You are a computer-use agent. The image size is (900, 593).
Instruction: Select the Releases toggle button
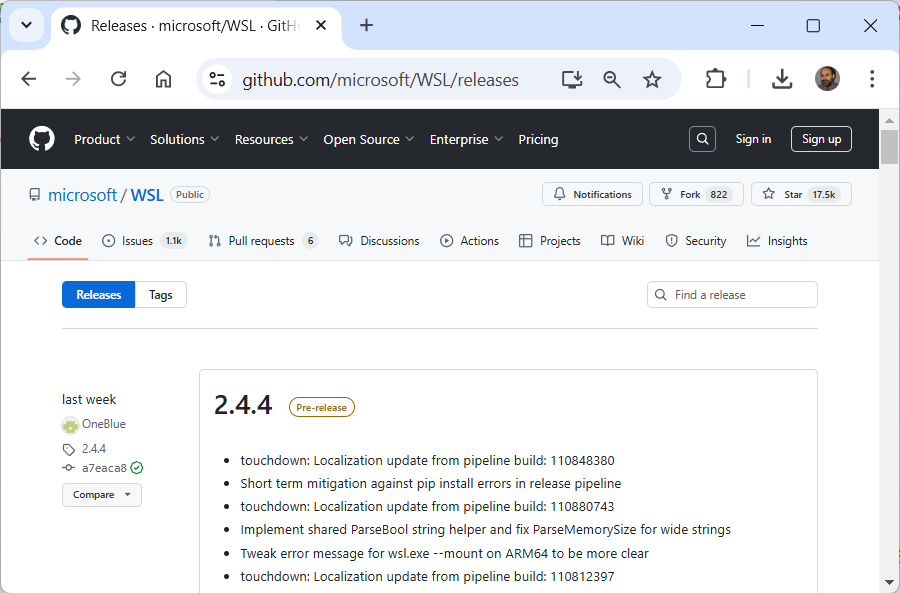coord(99,295)
